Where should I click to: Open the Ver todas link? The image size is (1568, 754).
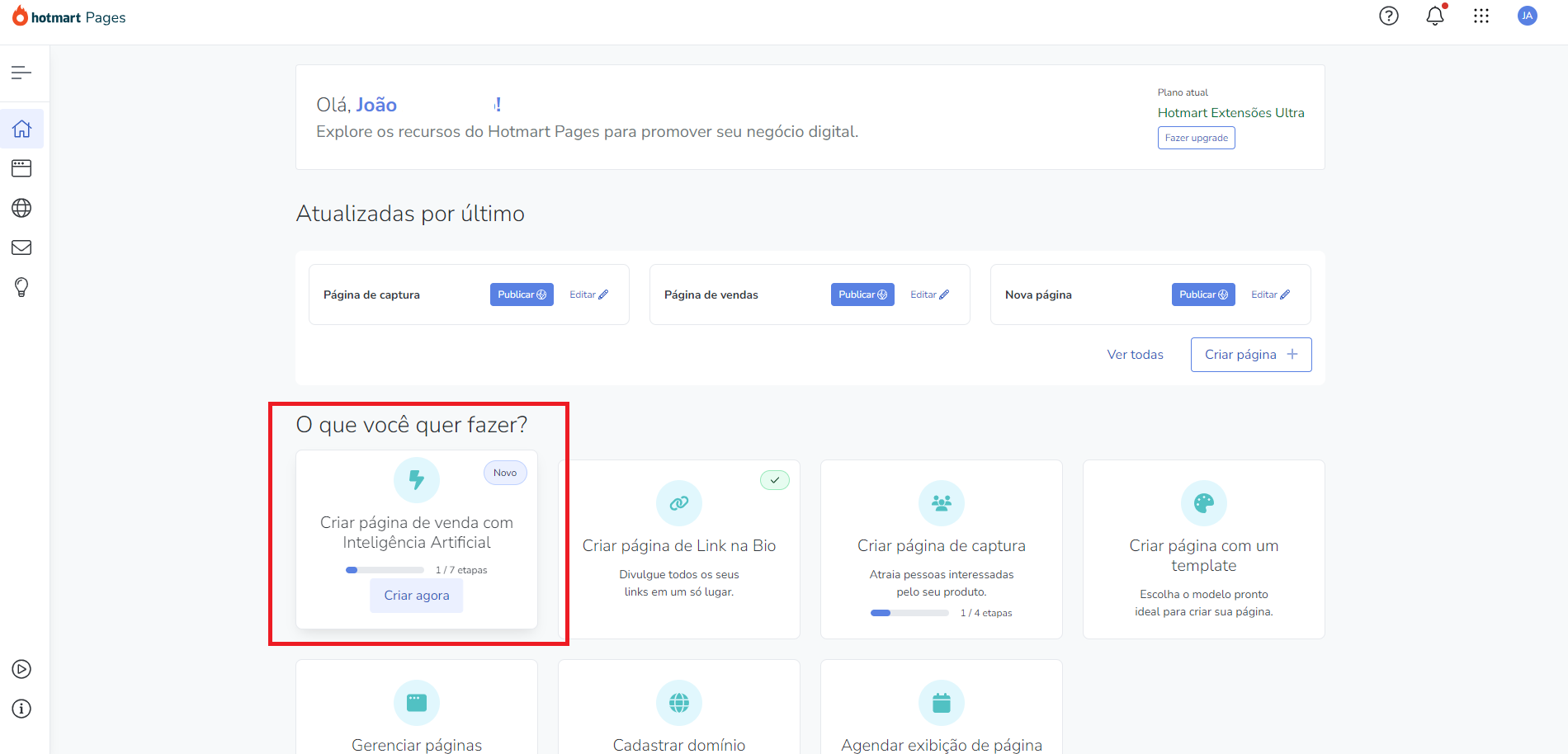click(x=1135, y=355)
